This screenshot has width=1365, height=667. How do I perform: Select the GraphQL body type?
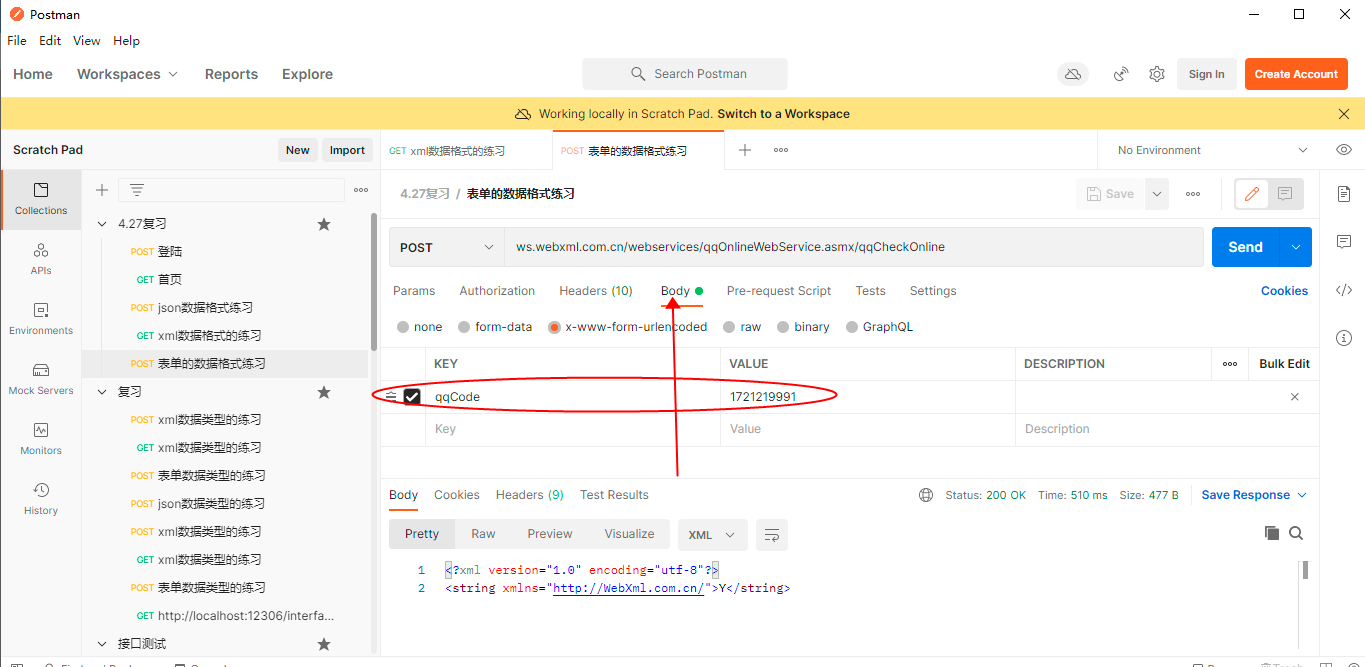[x=852, y=327]
